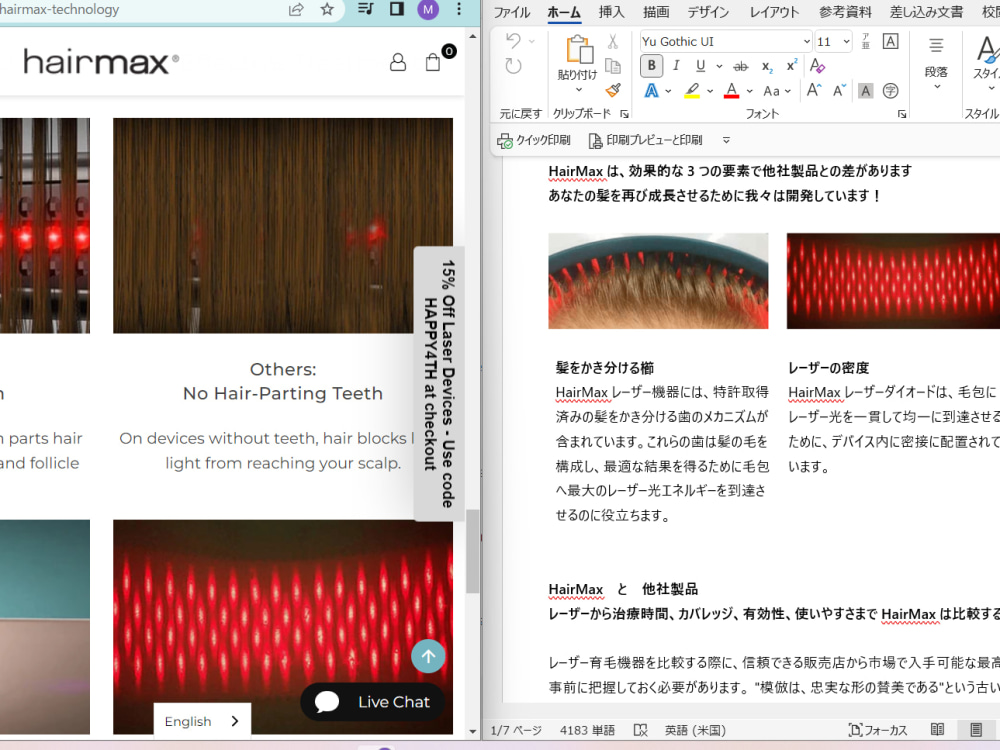Click the phonetic guide (ruby) icon
The width and height of the screenshot is (1000, 750).
(865, 41)
